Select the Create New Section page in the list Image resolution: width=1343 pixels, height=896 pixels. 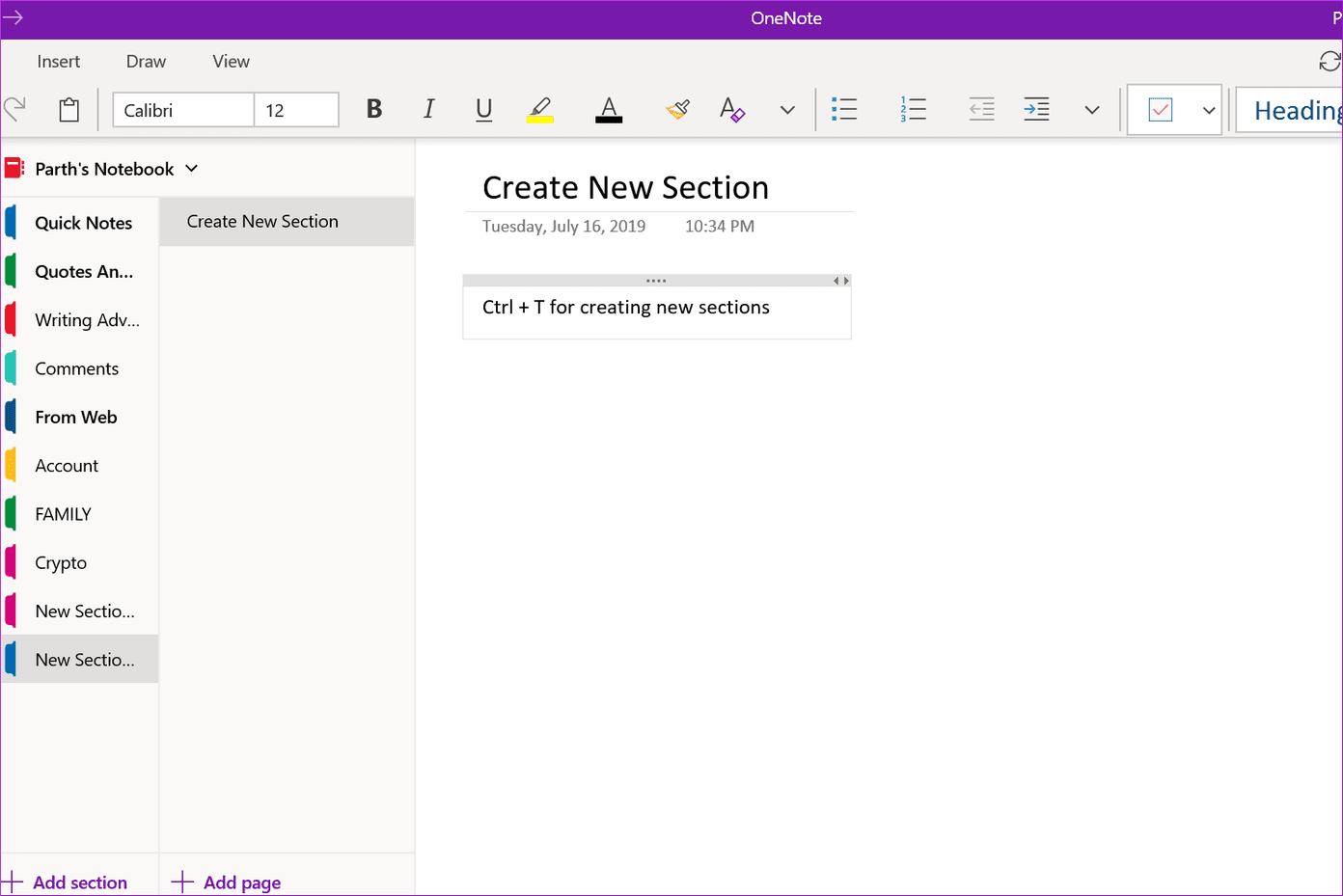coord(287,222)
